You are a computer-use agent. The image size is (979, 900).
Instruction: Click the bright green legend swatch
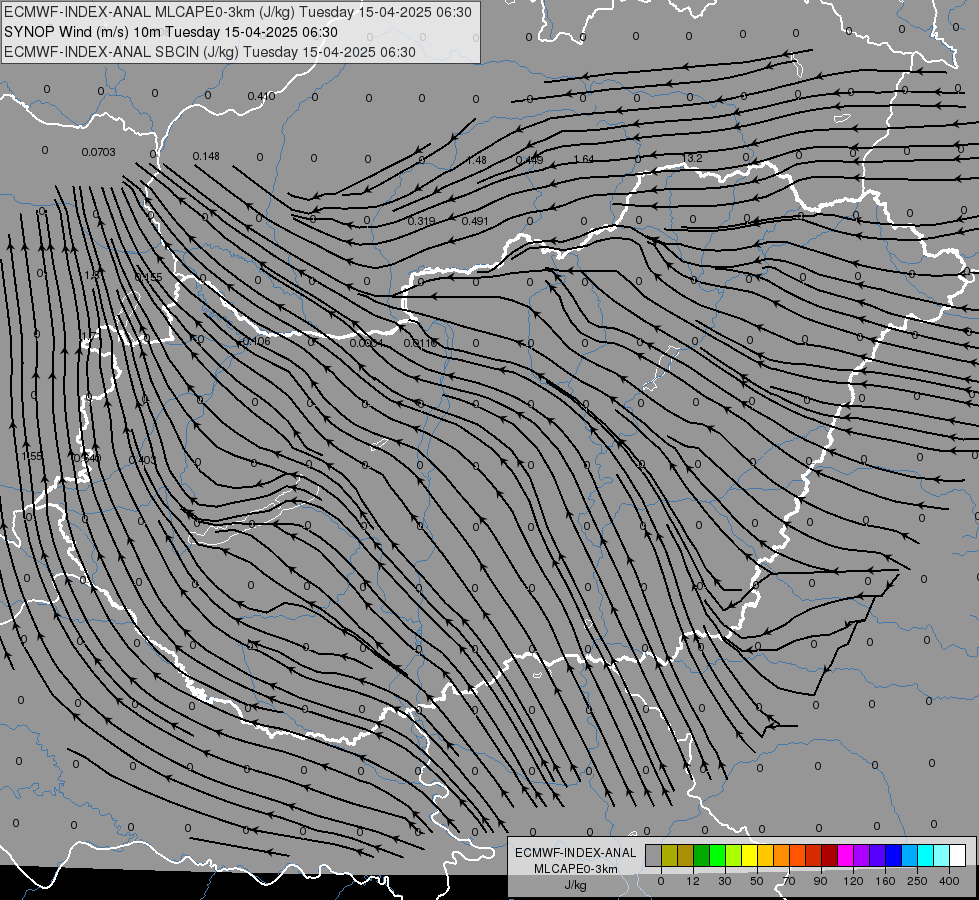pos(717,855)
